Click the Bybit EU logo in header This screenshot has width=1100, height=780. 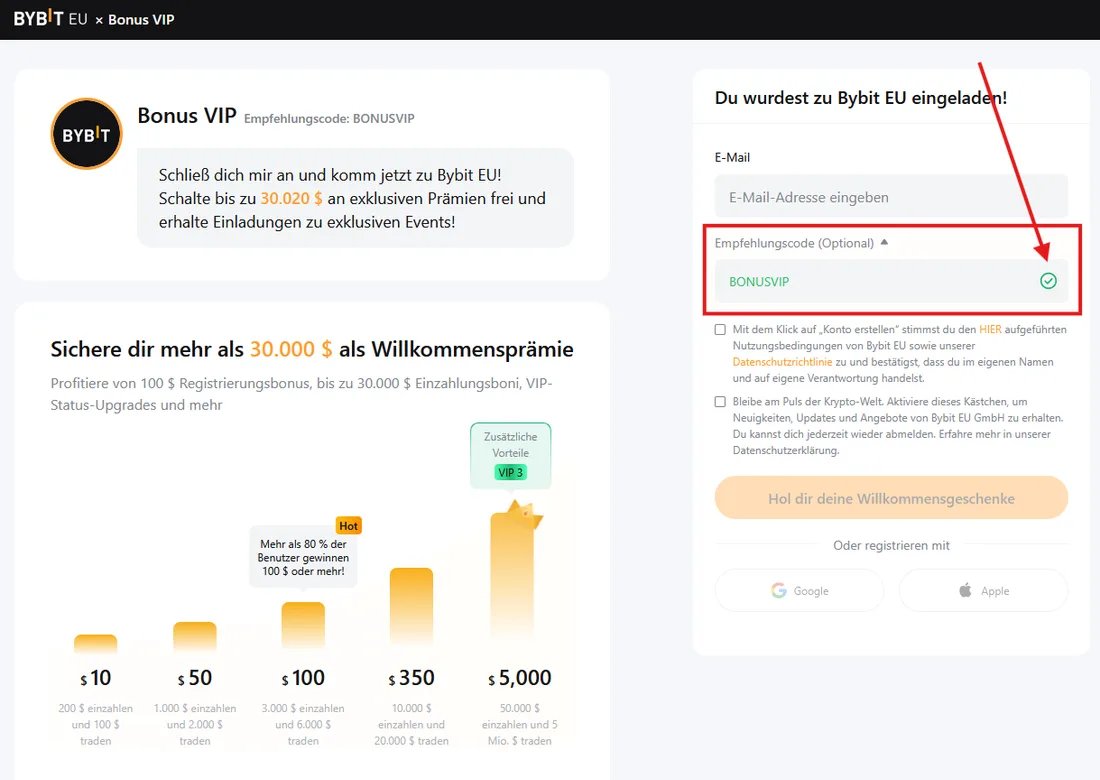tap(51, 19)
